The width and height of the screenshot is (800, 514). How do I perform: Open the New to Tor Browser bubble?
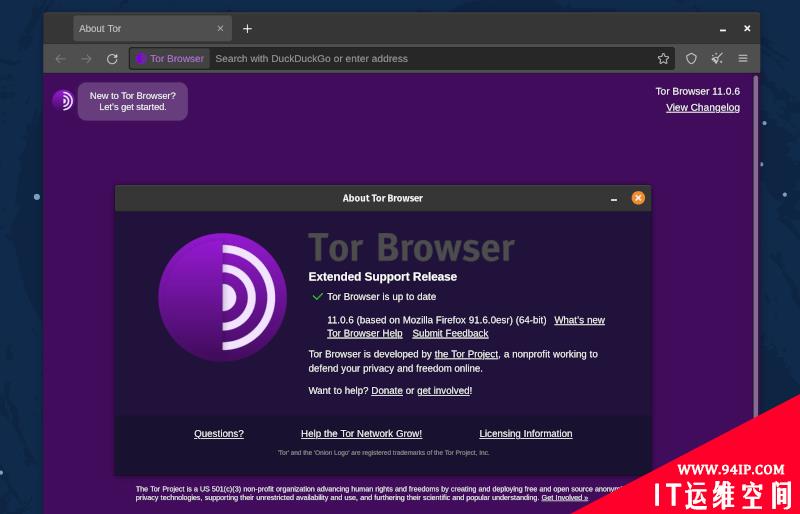[x=133, y=101]
